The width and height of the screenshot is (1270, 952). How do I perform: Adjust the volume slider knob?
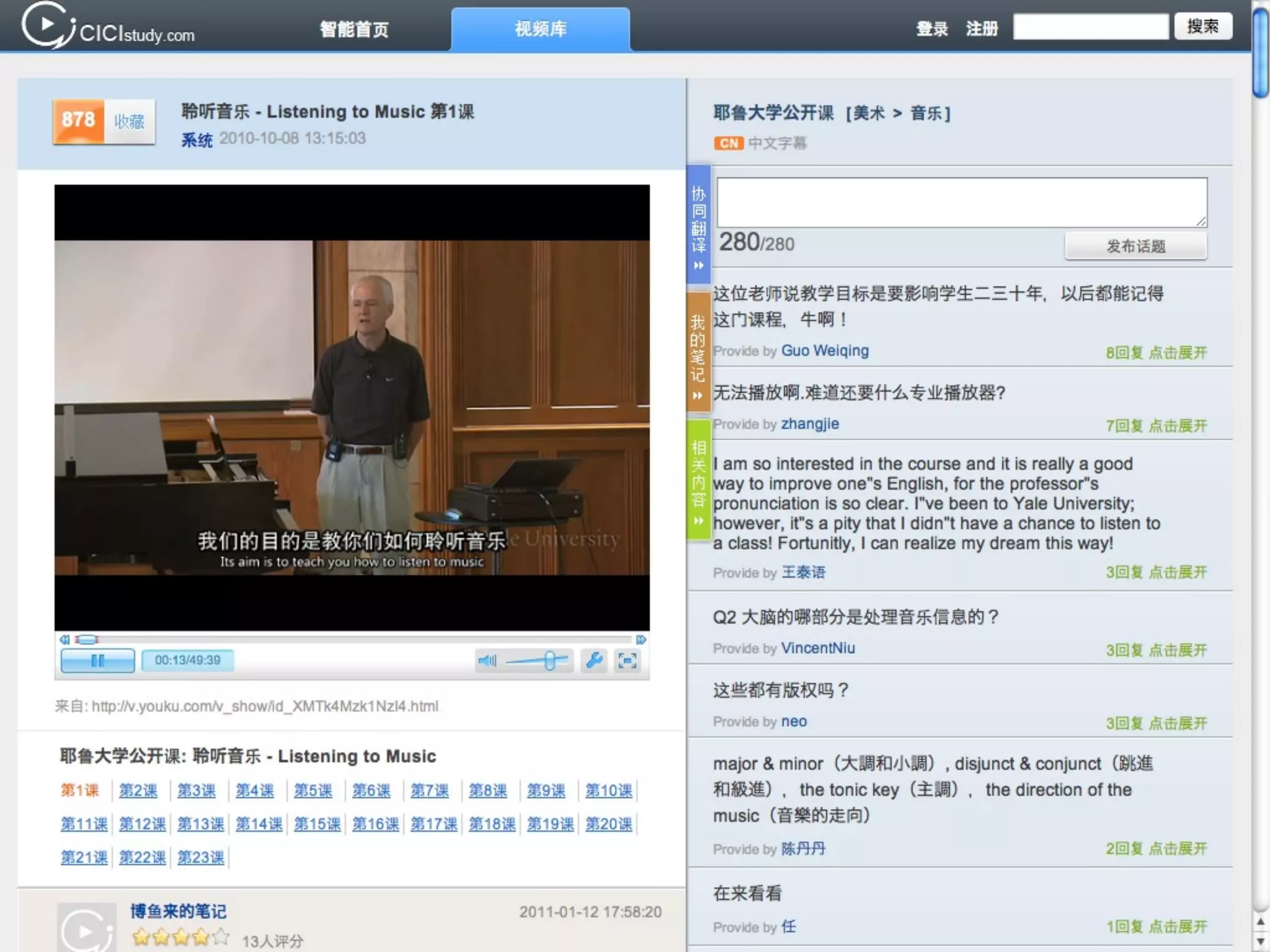549,661
